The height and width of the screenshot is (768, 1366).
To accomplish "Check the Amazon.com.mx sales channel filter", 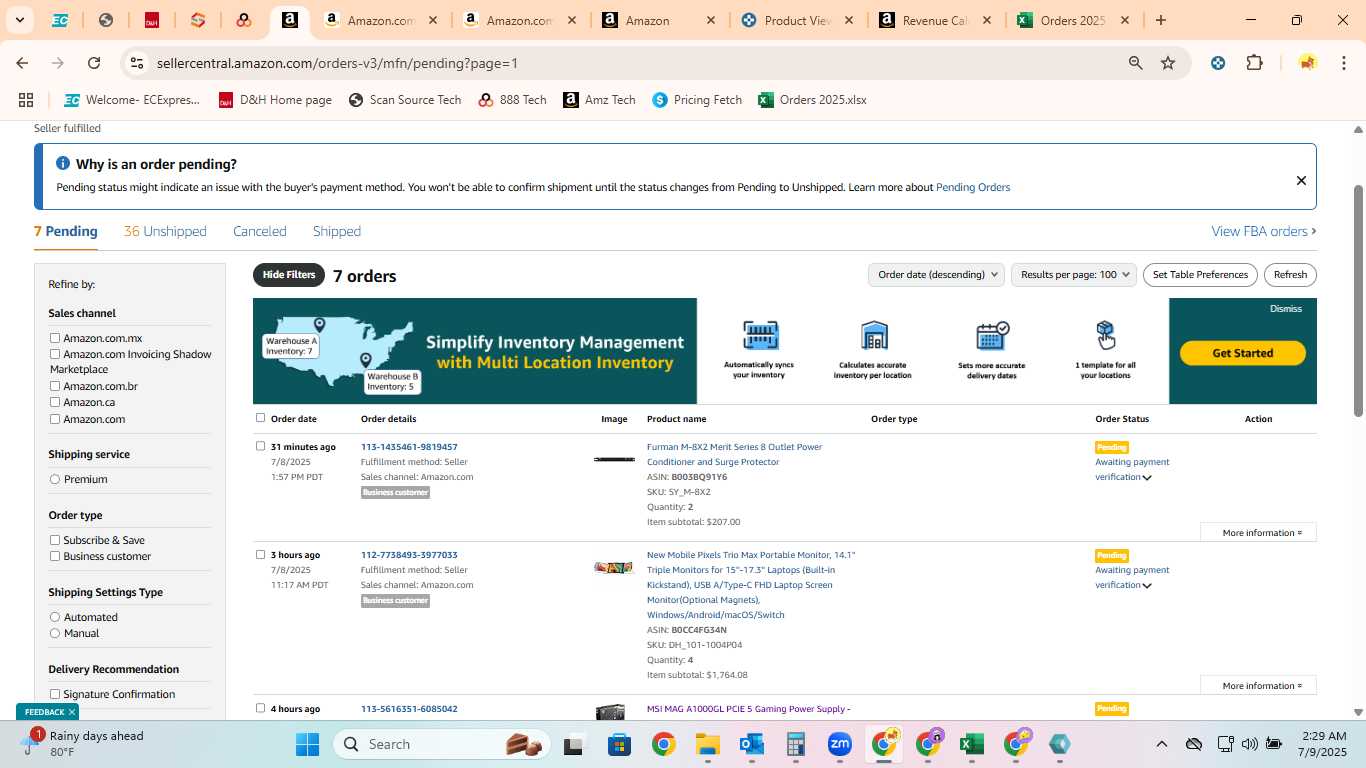I will 55,338.
